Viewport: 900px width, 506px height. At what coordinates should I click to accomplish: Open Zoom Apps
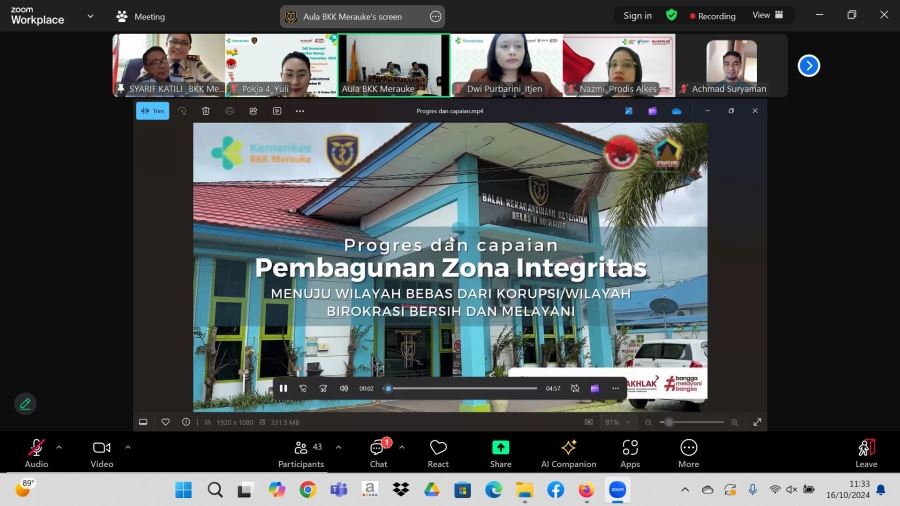click(630, 452)
